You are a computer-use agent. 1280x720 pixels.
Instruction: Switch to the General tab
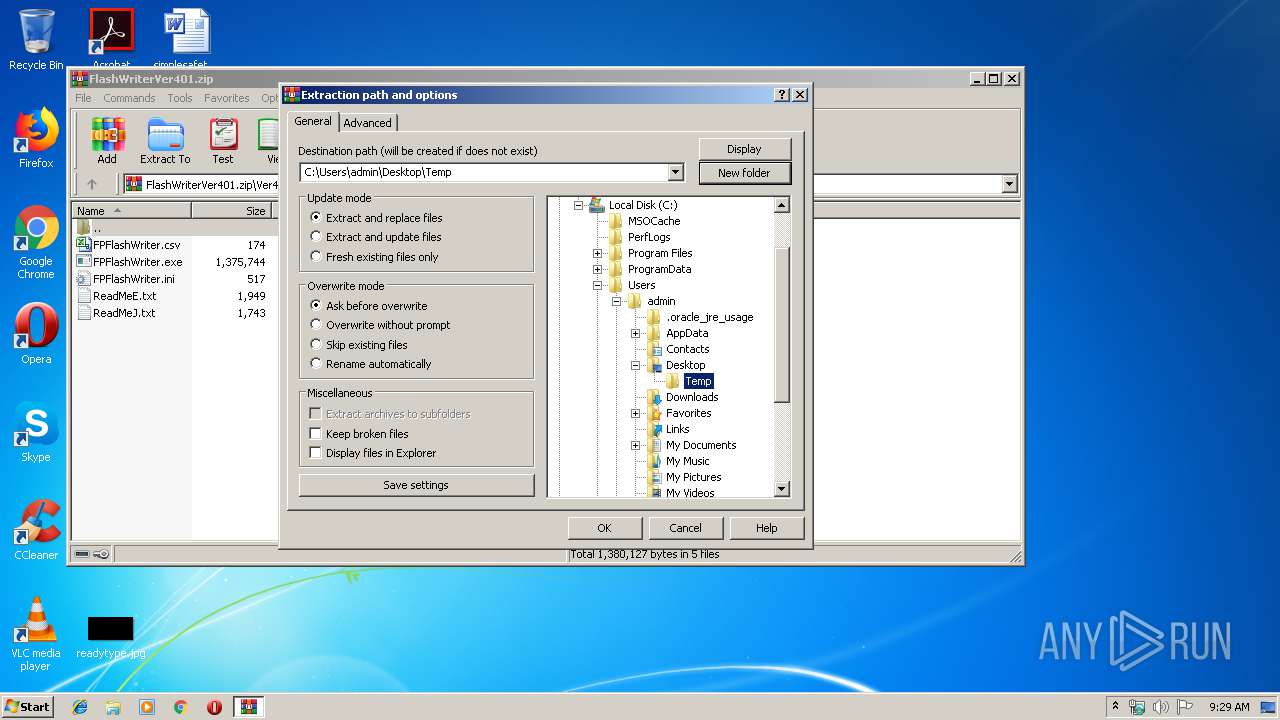coord(313,121)
